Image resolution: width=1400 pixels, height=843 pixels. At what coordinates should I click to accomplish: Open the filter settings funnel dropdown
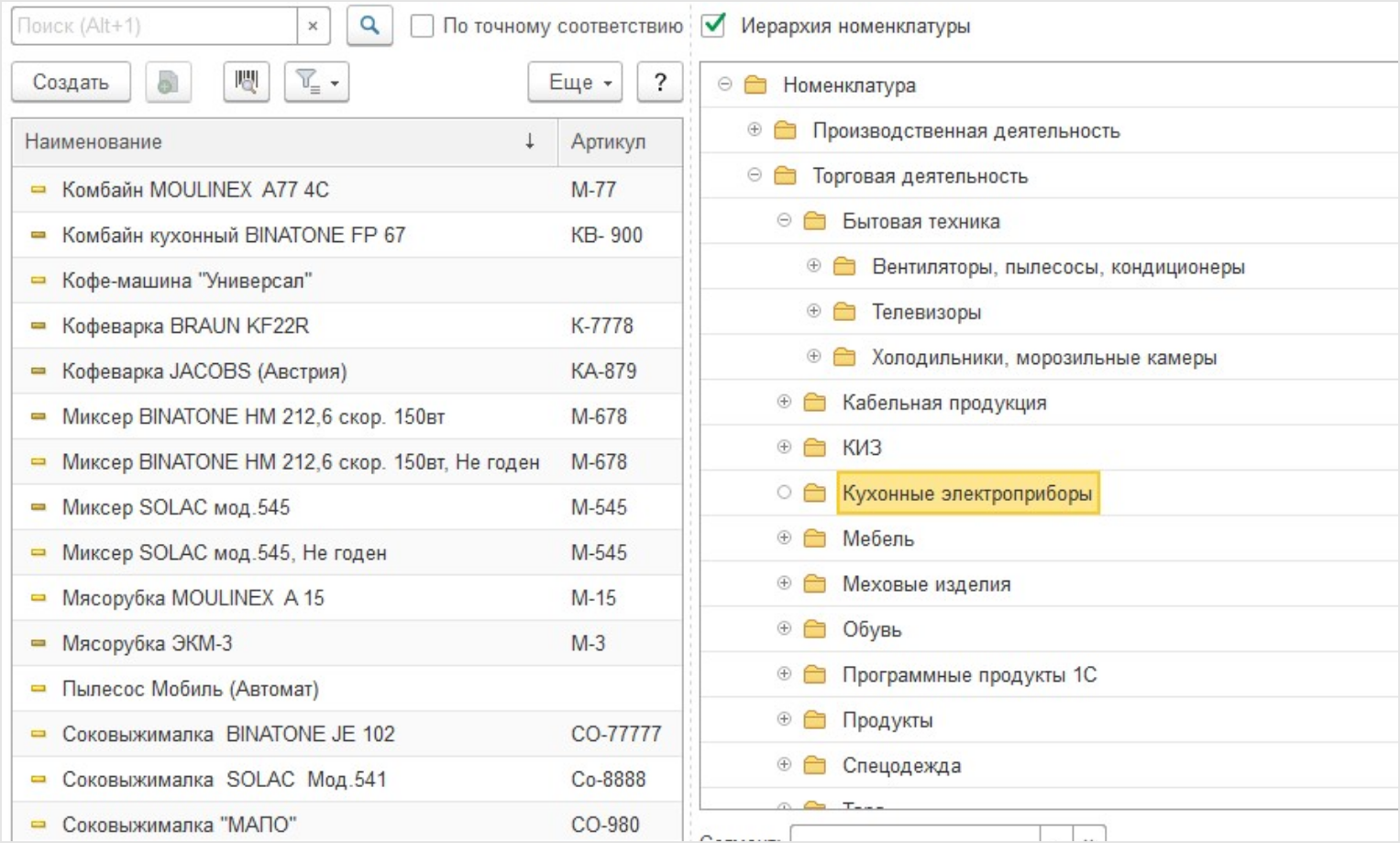coord(316,83)
